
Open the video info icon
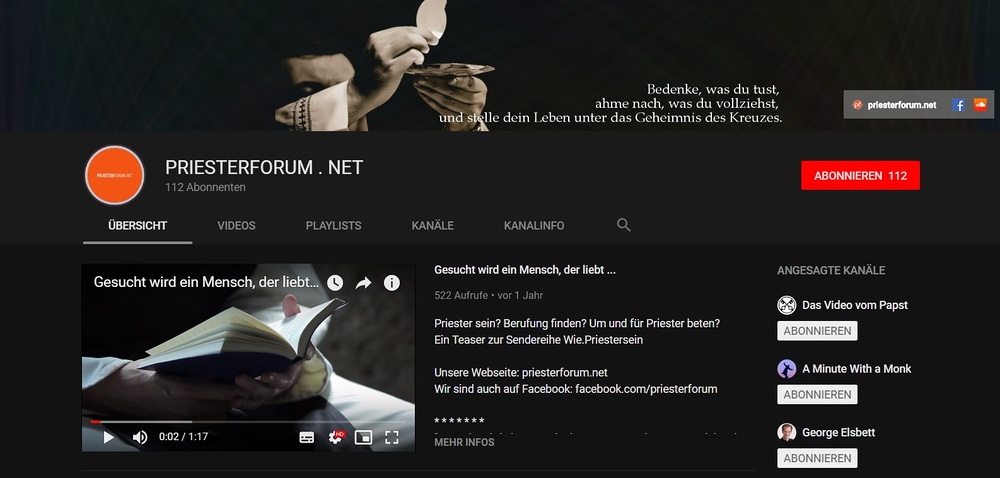[x=392, y=283]
